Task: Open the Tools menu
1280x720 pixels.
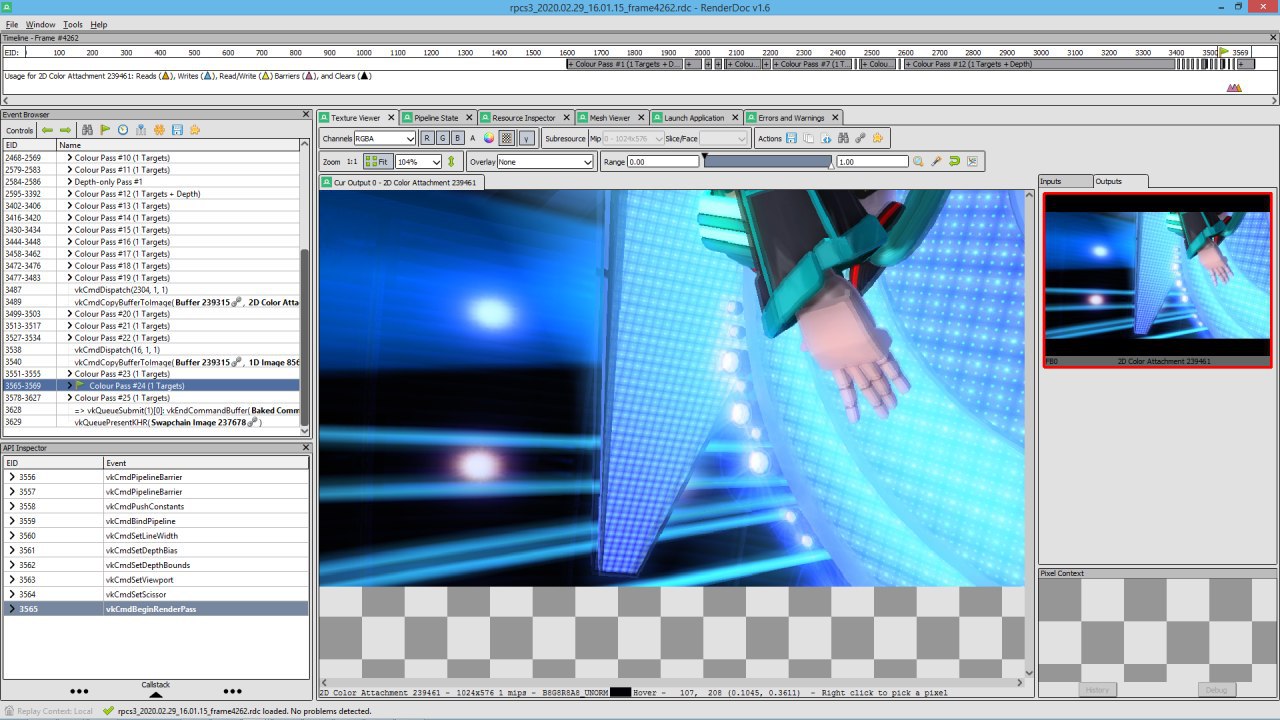Action: pyautogui.click(x=73, y=24)
